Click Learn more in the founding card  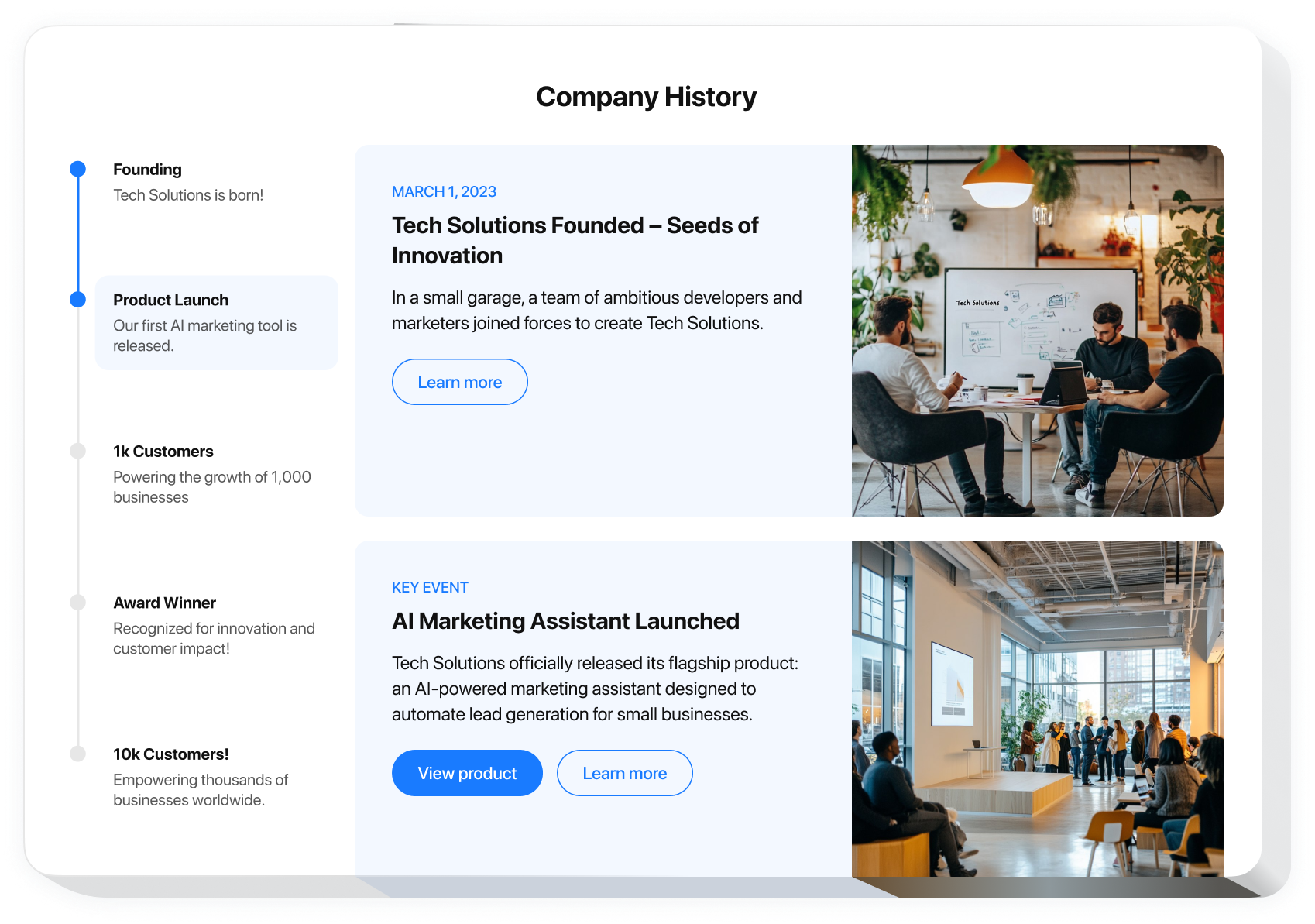[x=460, y=382]
